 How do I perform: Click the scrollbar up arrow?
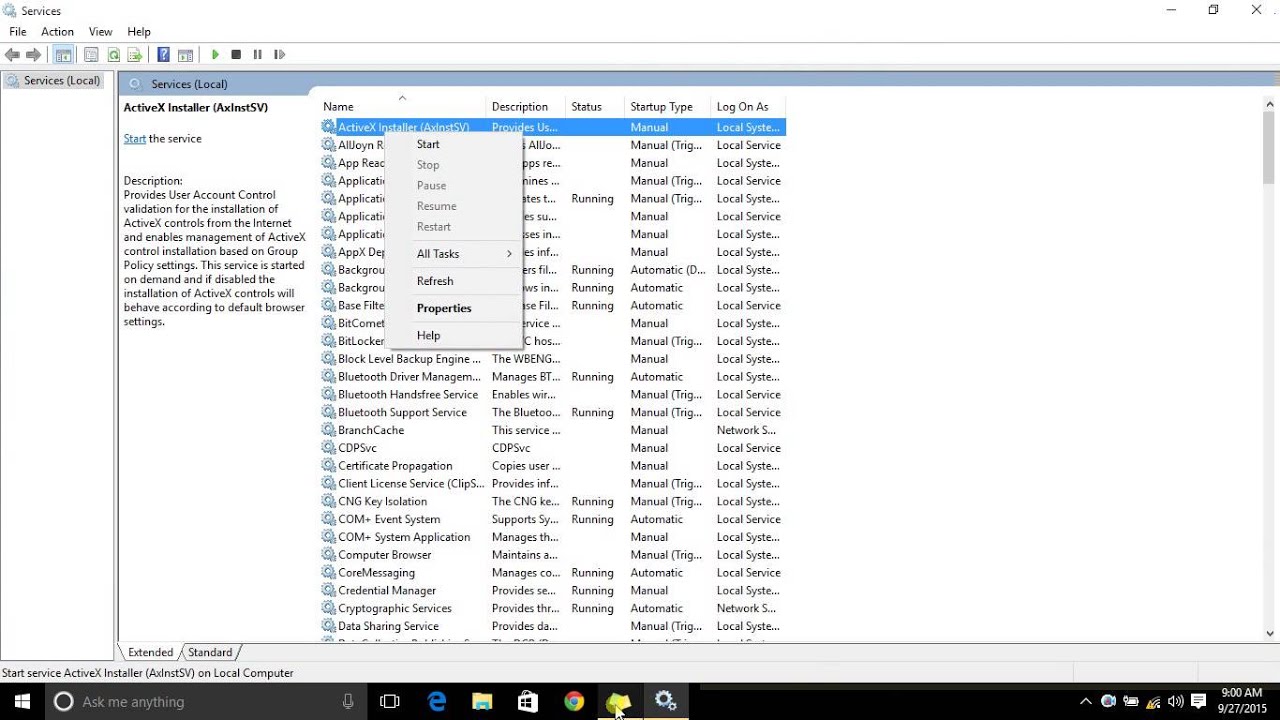pos(1270,102)
